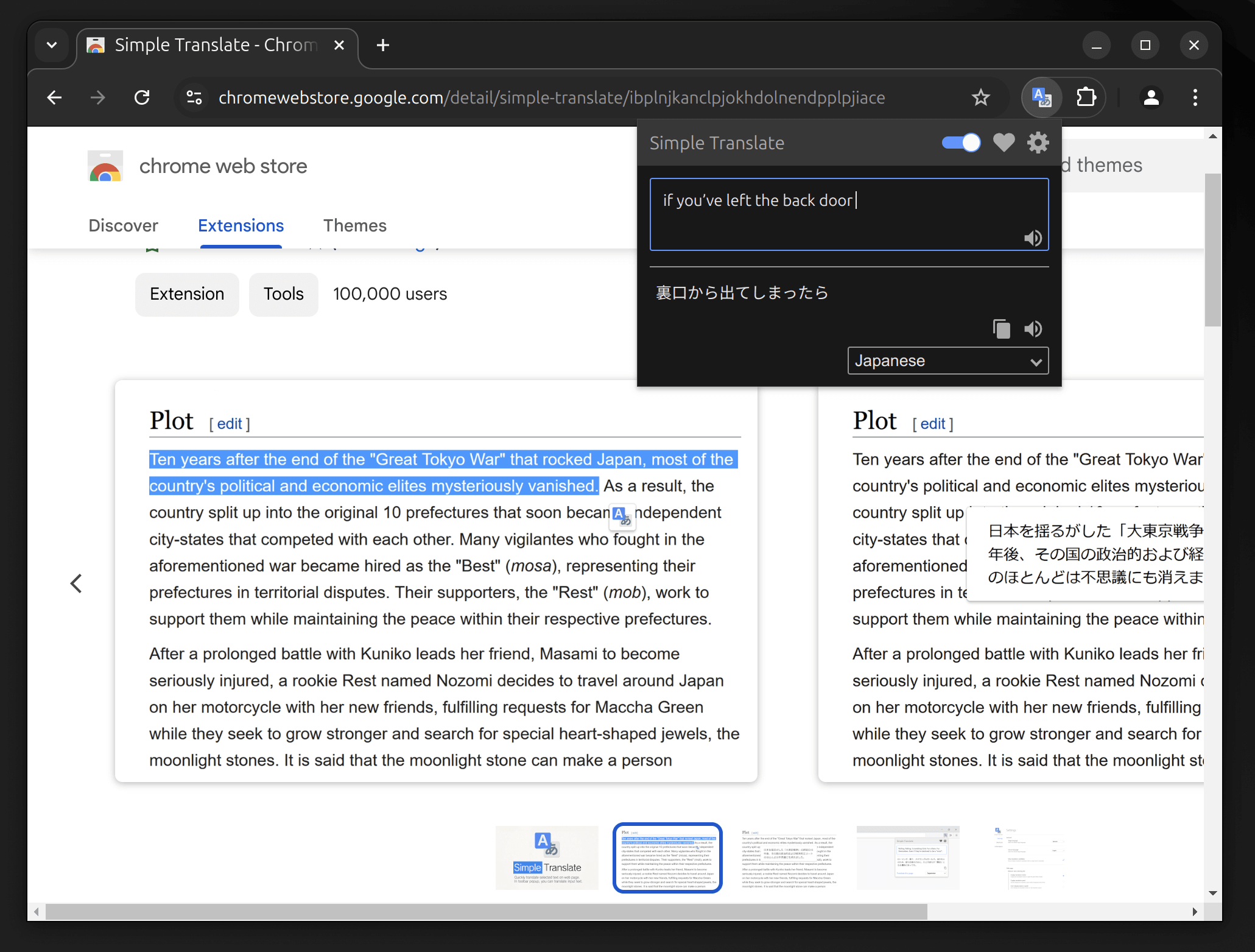
Task: Click the Simple Translate extension icon
Action: click(x=1040, y=97)
